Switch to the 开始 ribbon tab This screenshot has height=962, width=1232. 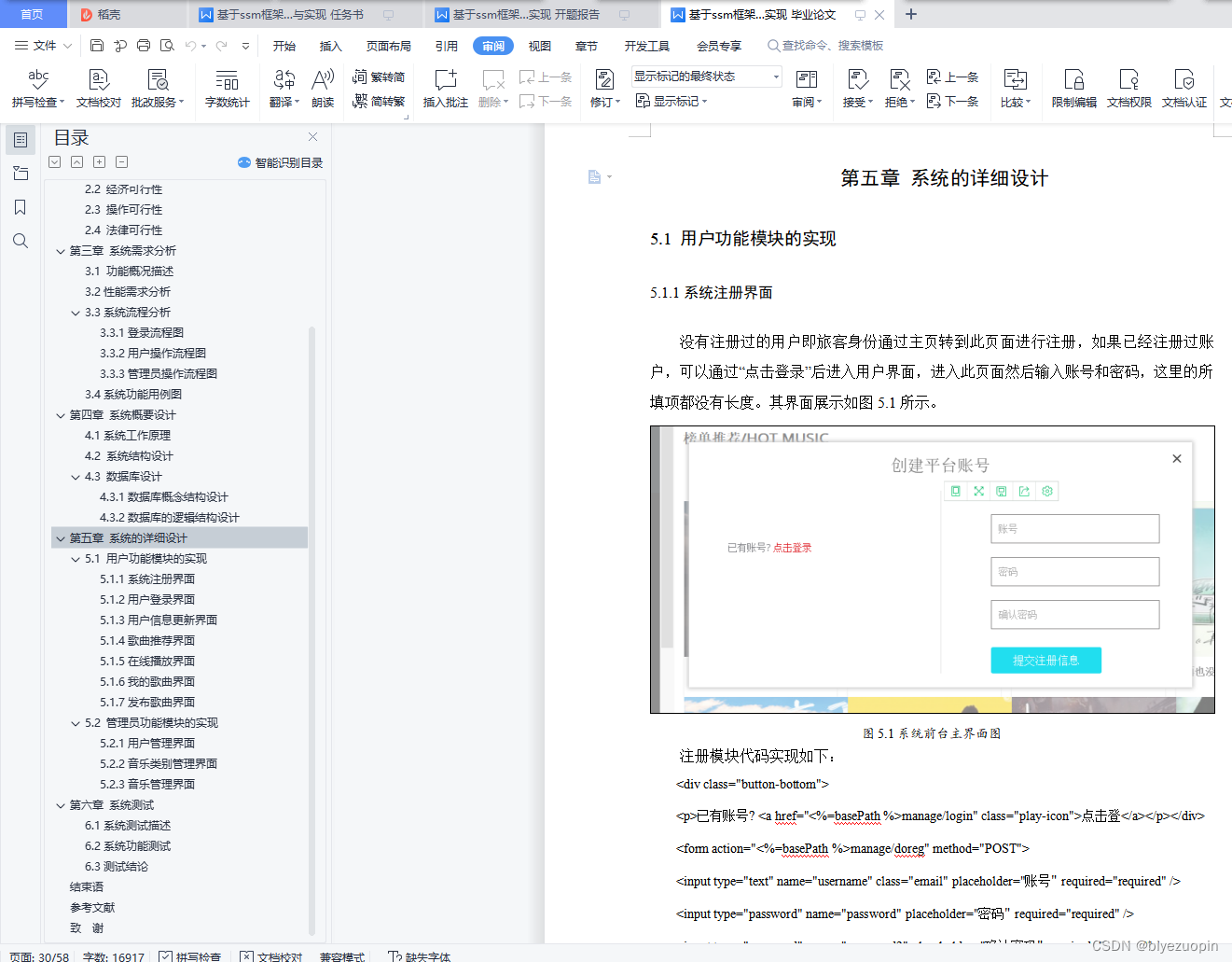[284, 46]
